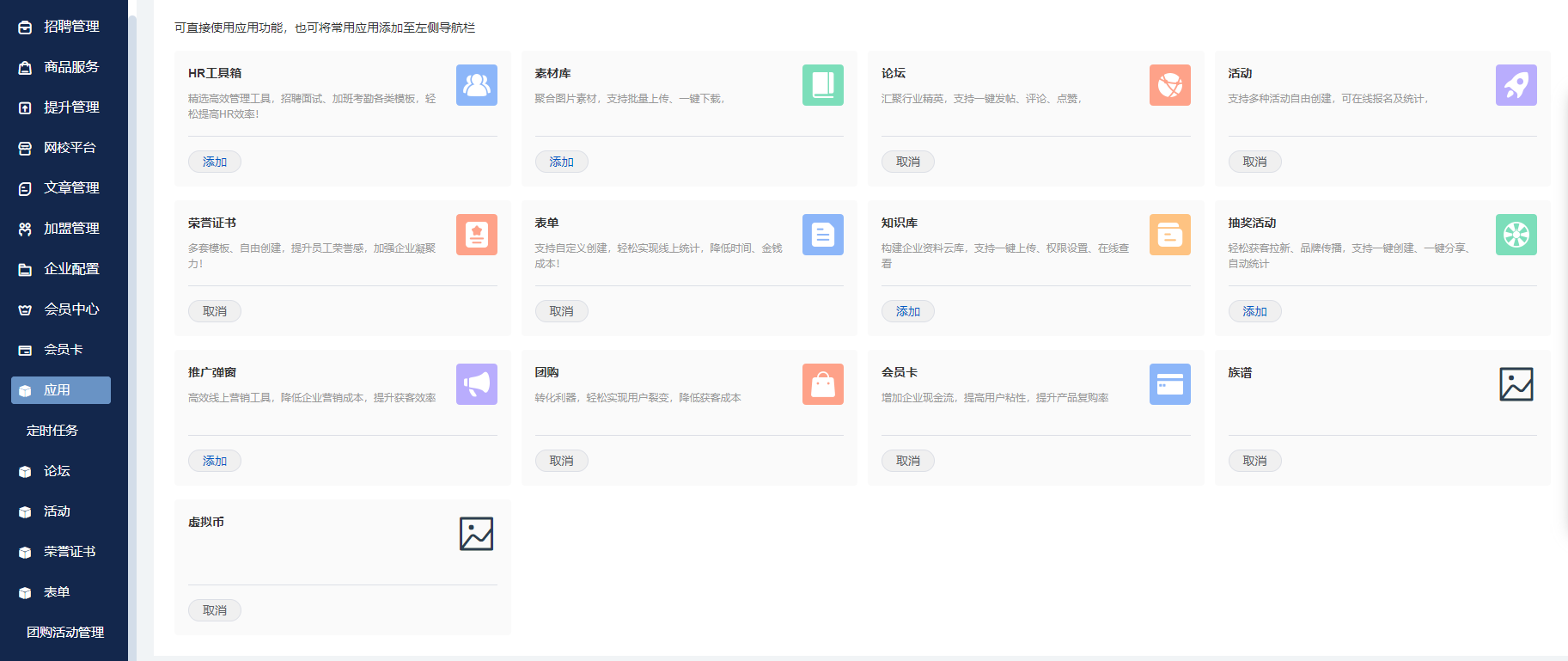Add HR工具箱 to the navigation bar
Viewport: 1568px width, 661px height.
pyautogui.click(x=215, y=162)
